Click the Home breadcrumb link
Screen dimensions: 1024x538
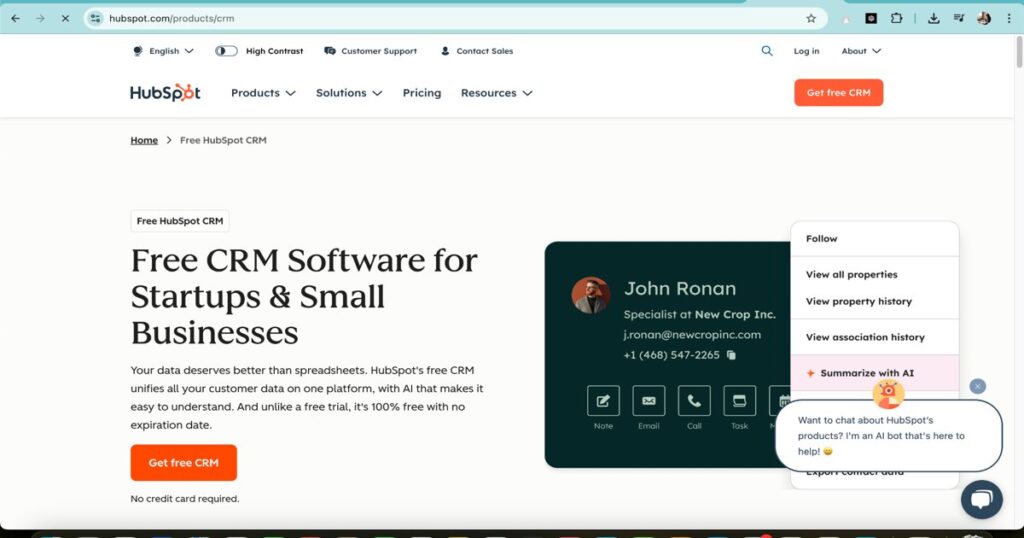tap(144, 140)
